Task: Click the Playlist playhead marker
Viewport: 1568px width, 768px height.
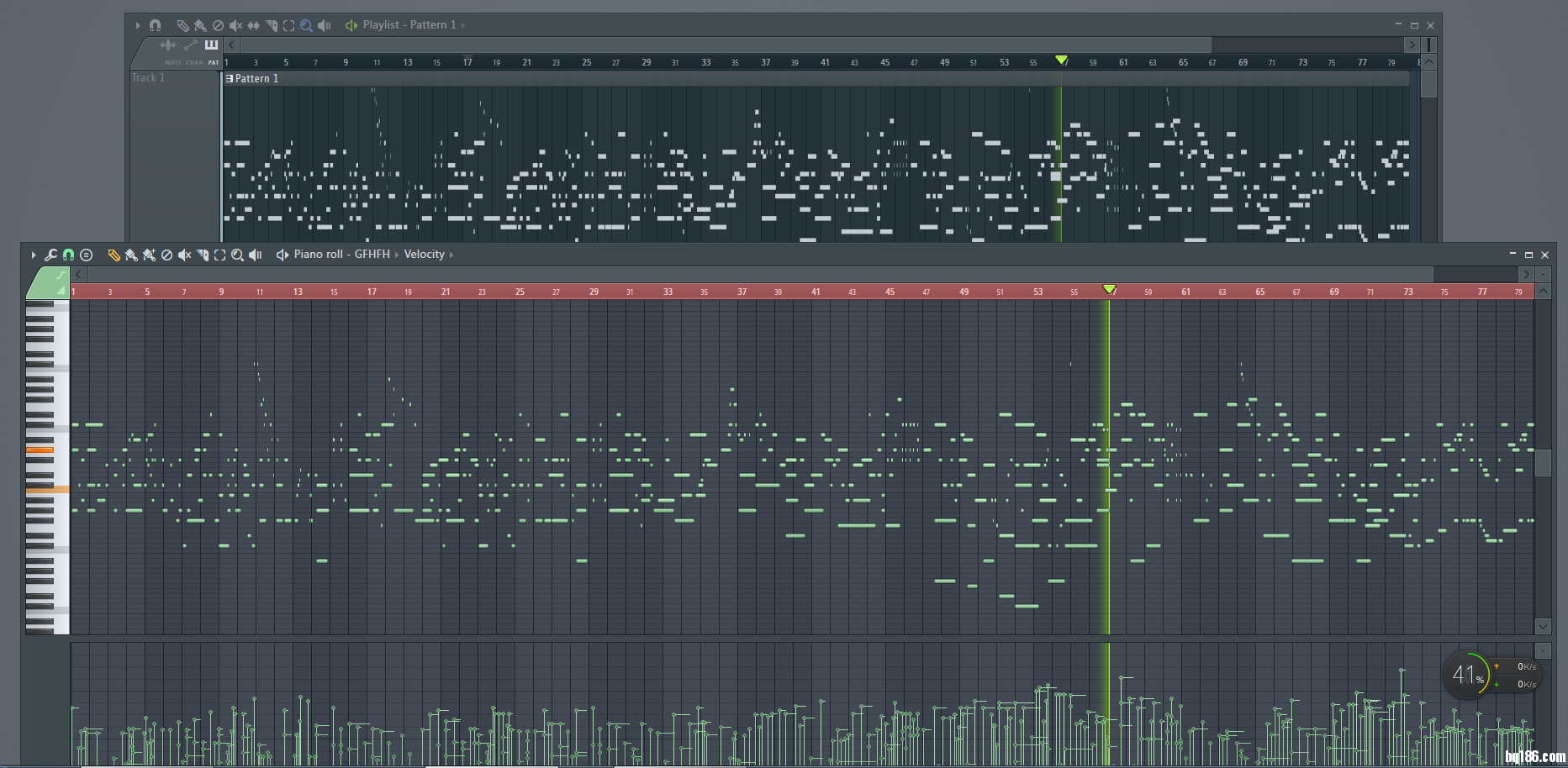Action: pyautogui.click(x=1061, y=60)
